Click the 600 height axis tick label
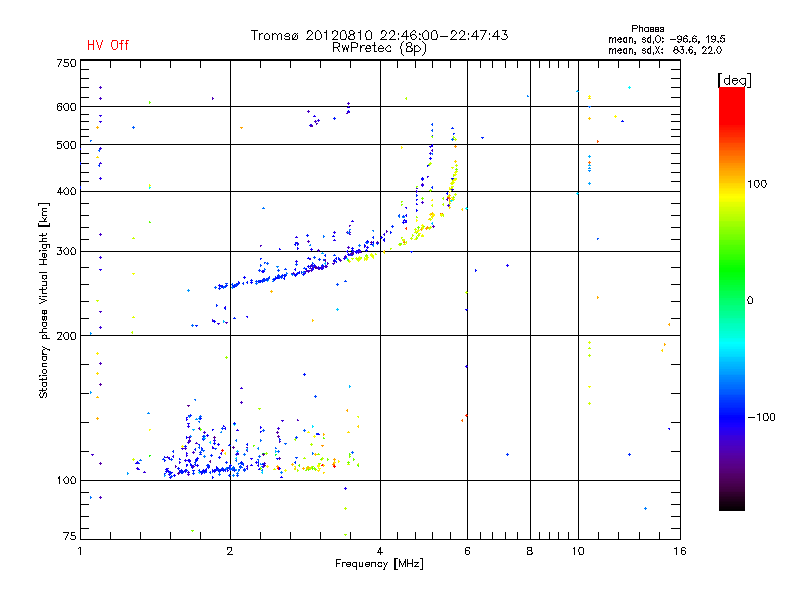Image resolution: width=800 pixels, height=600 pixels. [66, 107]
